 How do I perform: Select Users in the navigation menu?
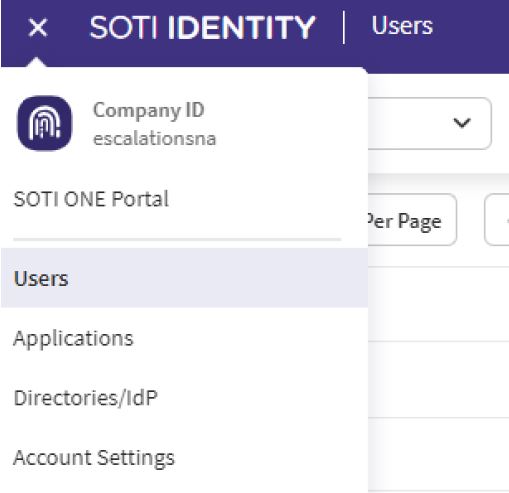184,278
